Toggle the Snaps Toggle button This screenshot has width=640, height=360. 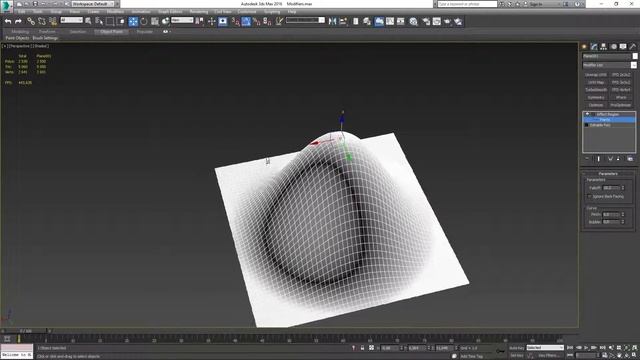click(x=236, y=21)
